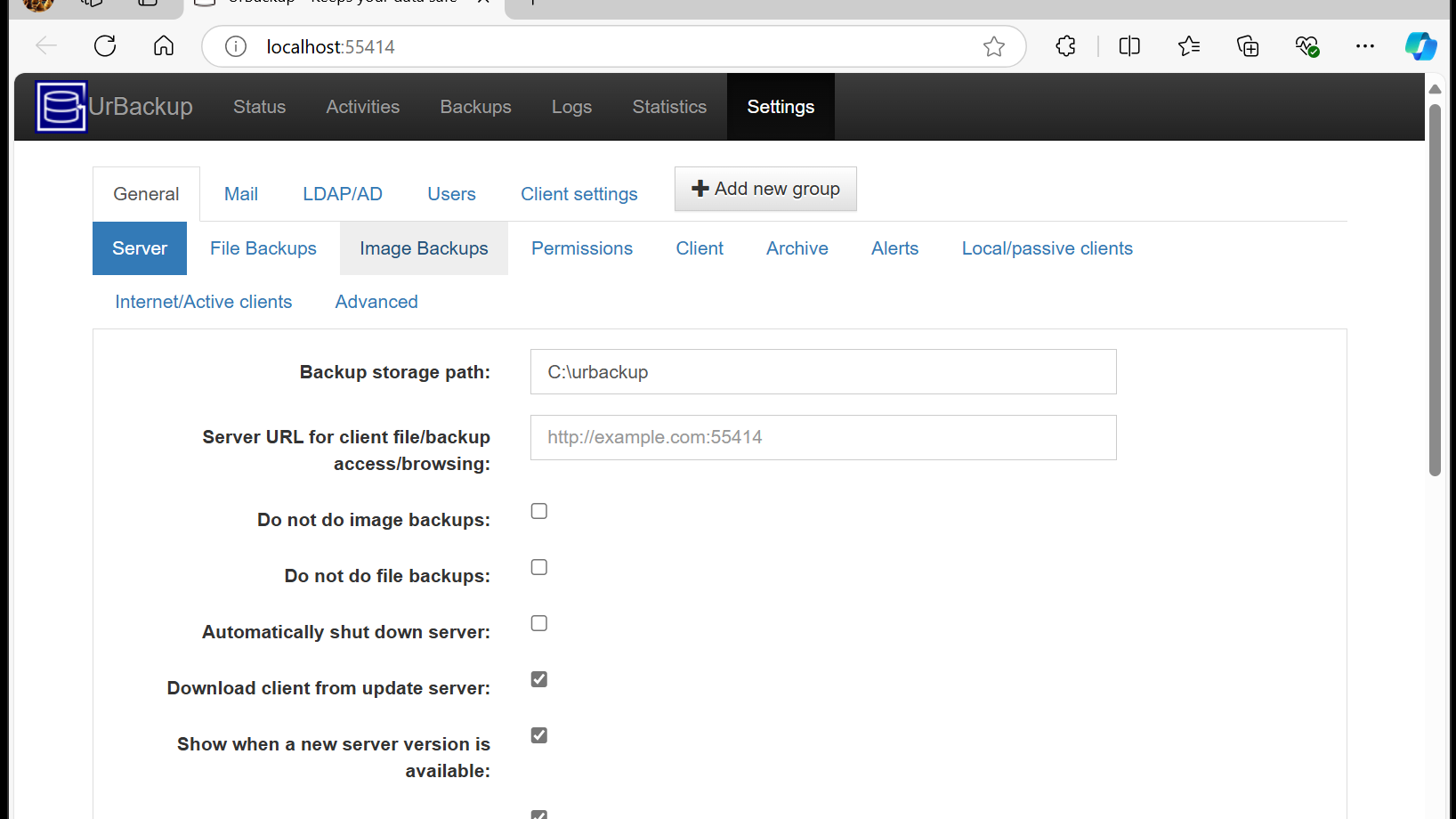Open browser Settings and more menu
The width and height of the screenshot is (1456, 819).
(x=1364, y=46)
